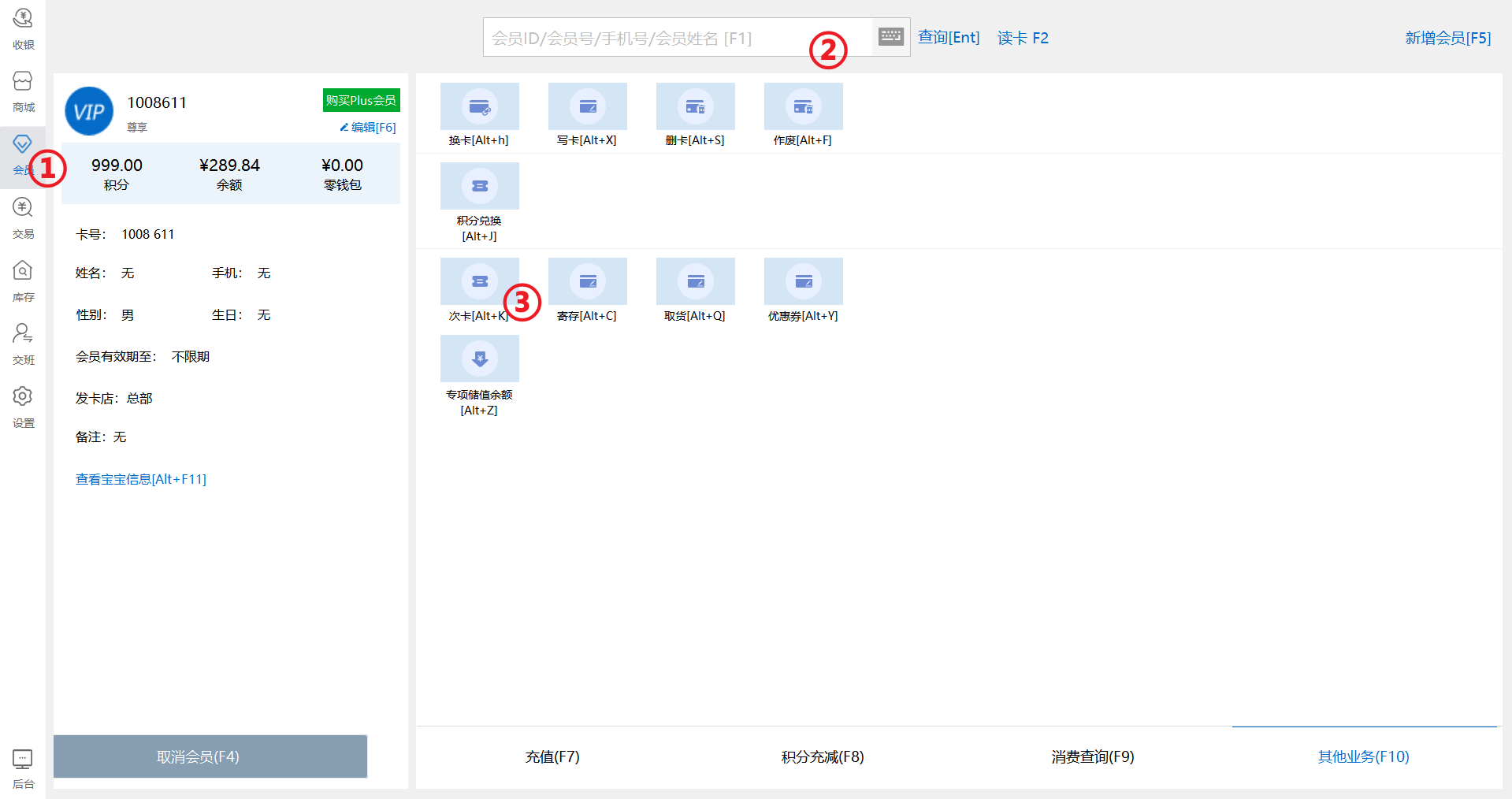This screenshot has width=1512, height=799.
Task: Click 新增会员[F5] link
Action: click(x=1447, y=38)
